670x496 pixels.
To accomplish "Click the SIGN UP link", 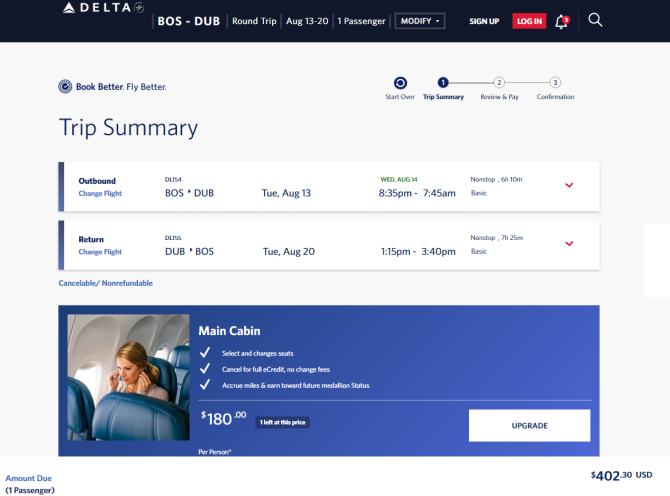I will click(x=484, y=21).
